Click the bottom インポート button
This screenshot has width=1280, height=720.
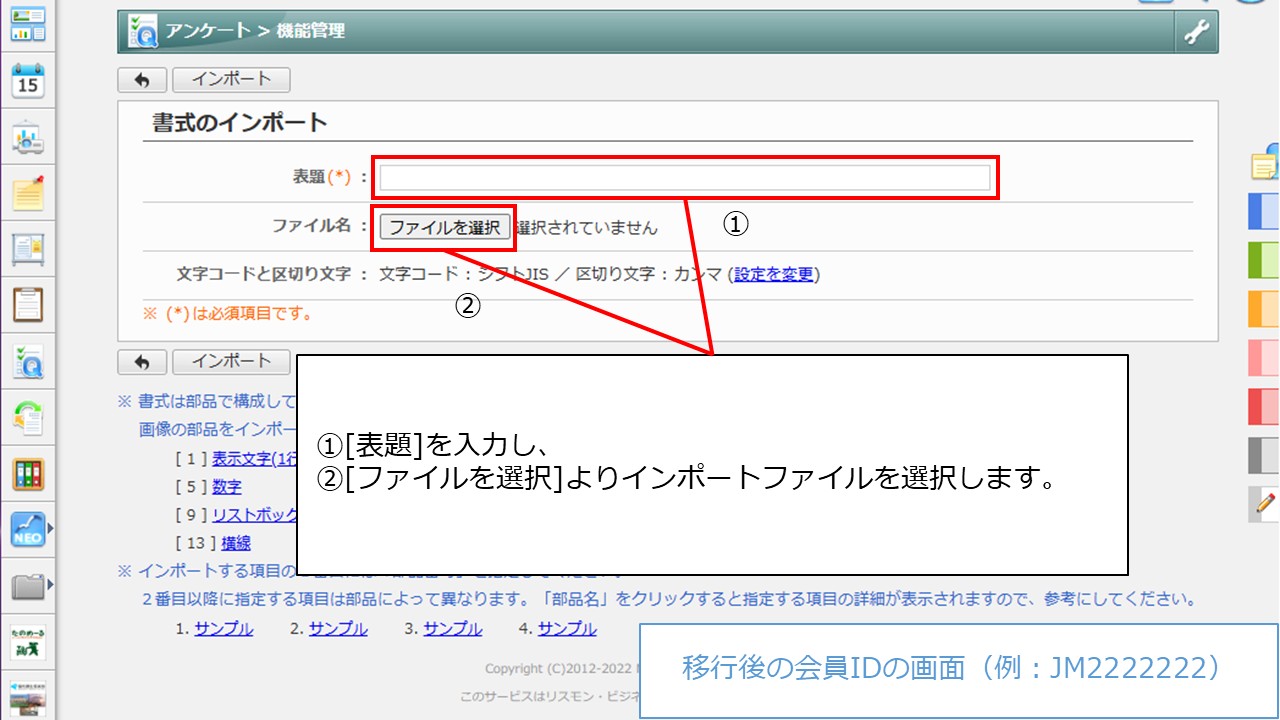231,362
